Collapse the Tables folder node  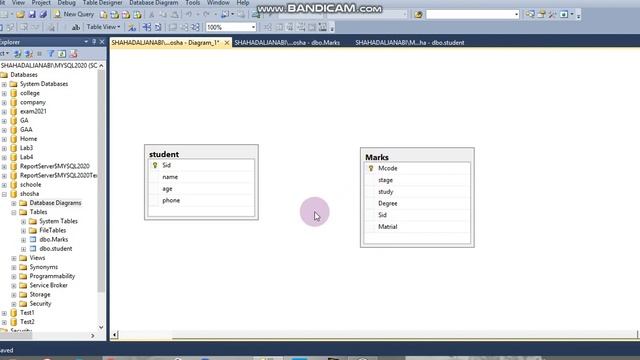(14, 212)
